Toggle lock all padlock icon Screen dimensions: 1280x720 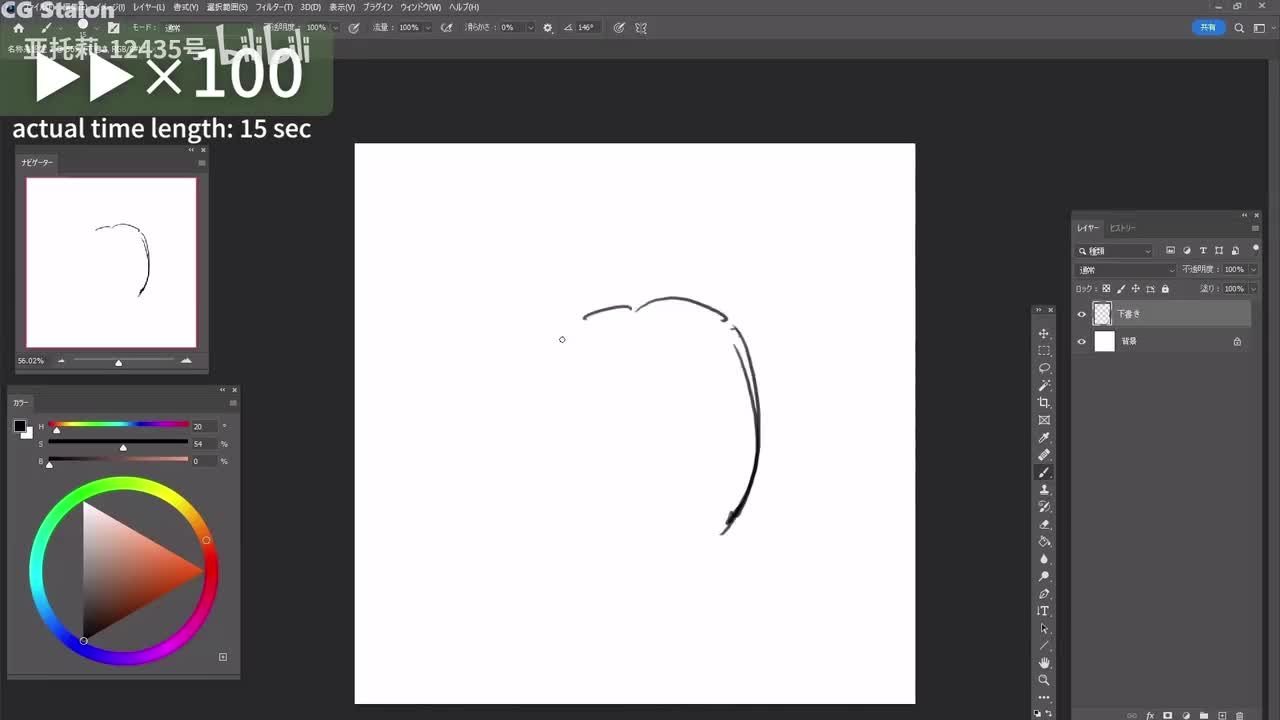(1165, 289)
